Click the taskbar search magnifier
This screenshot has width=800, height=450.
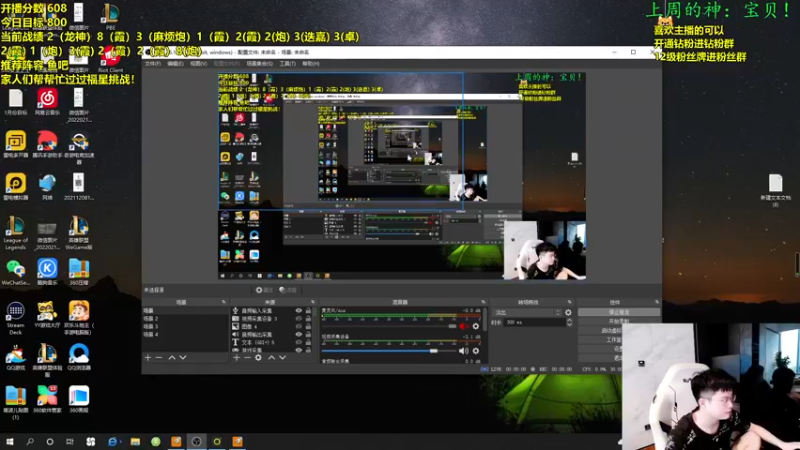point(30,442)
